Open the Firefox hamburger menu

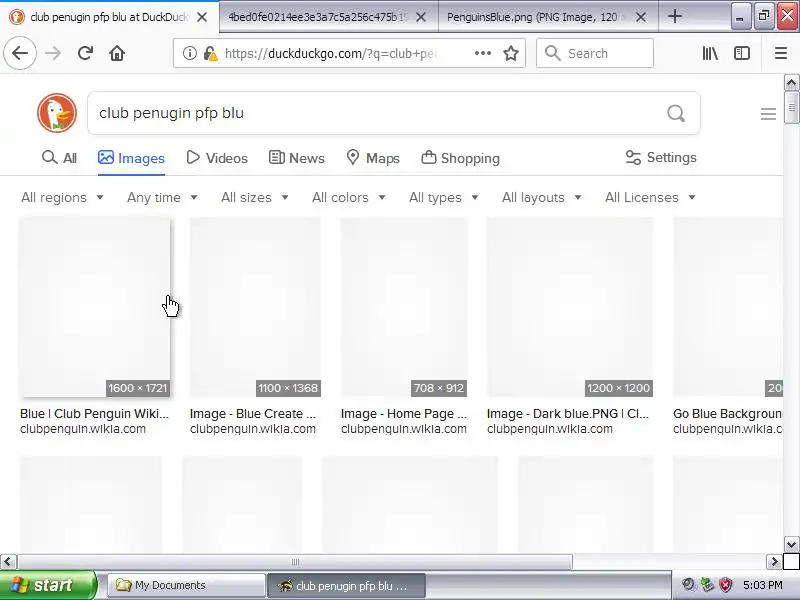(x=781, y=53)
